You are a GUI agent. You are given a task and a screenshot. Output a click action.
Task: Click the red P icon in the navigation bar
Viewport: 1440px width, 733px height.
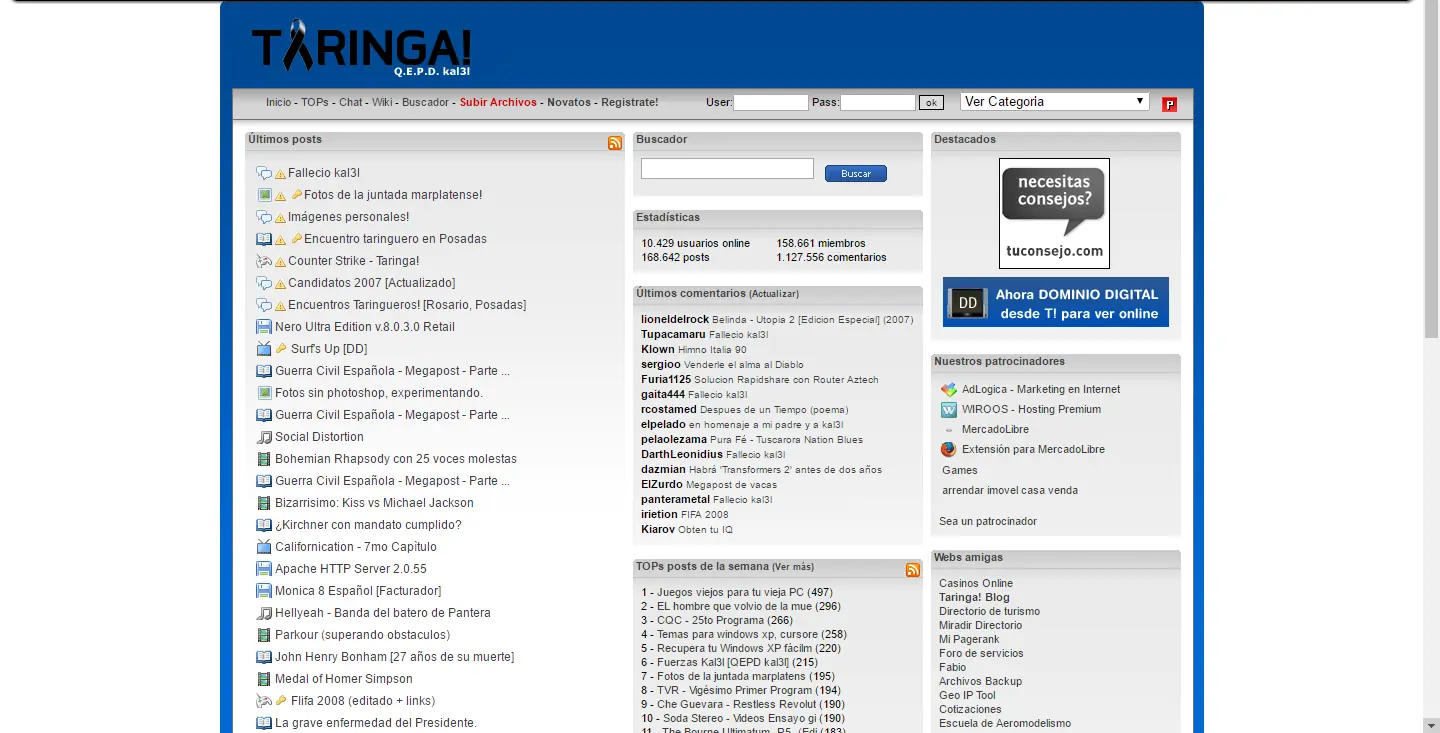click(1169, 104)
